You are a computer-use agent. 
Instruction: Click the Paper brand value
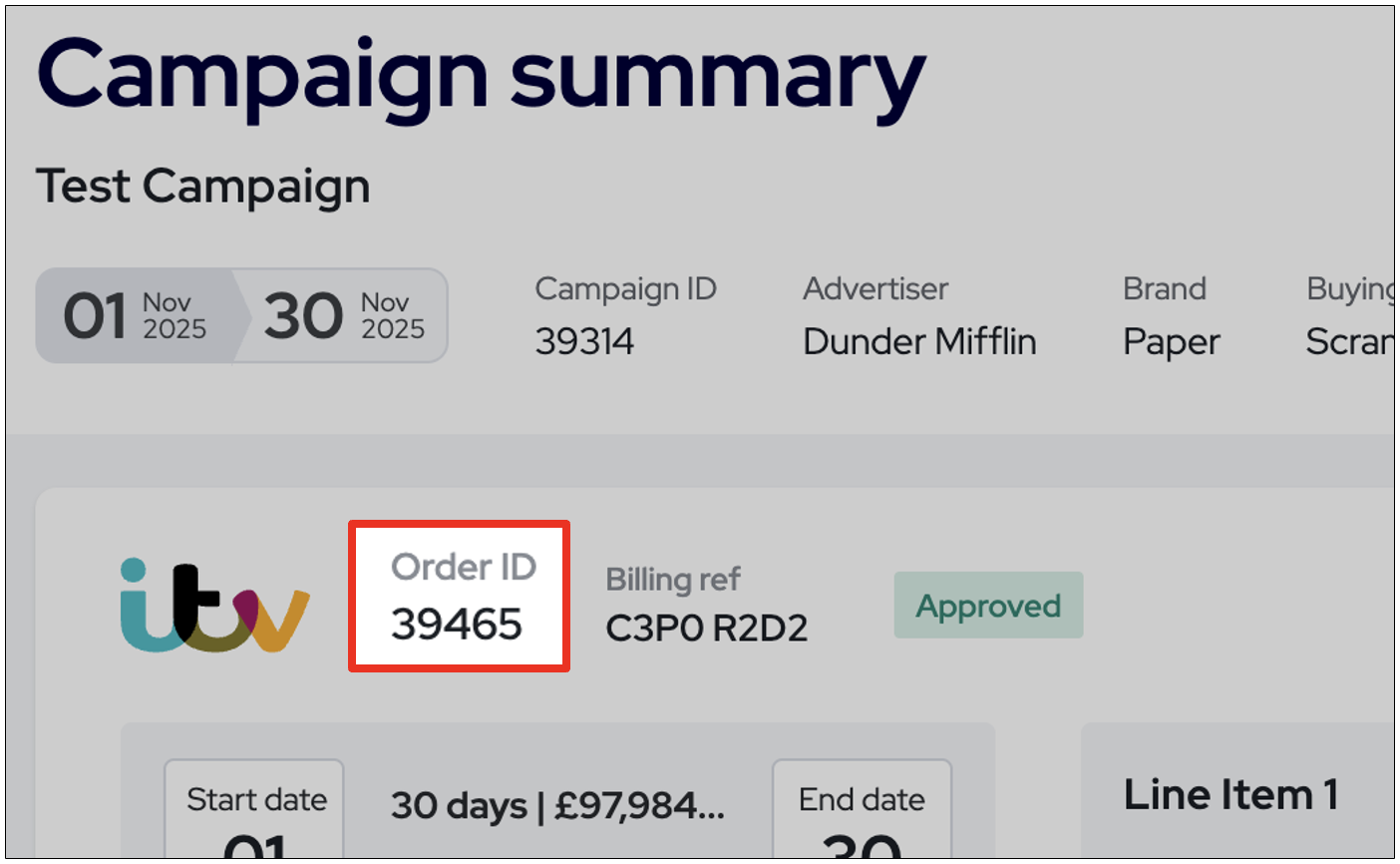pos(1172,342)
